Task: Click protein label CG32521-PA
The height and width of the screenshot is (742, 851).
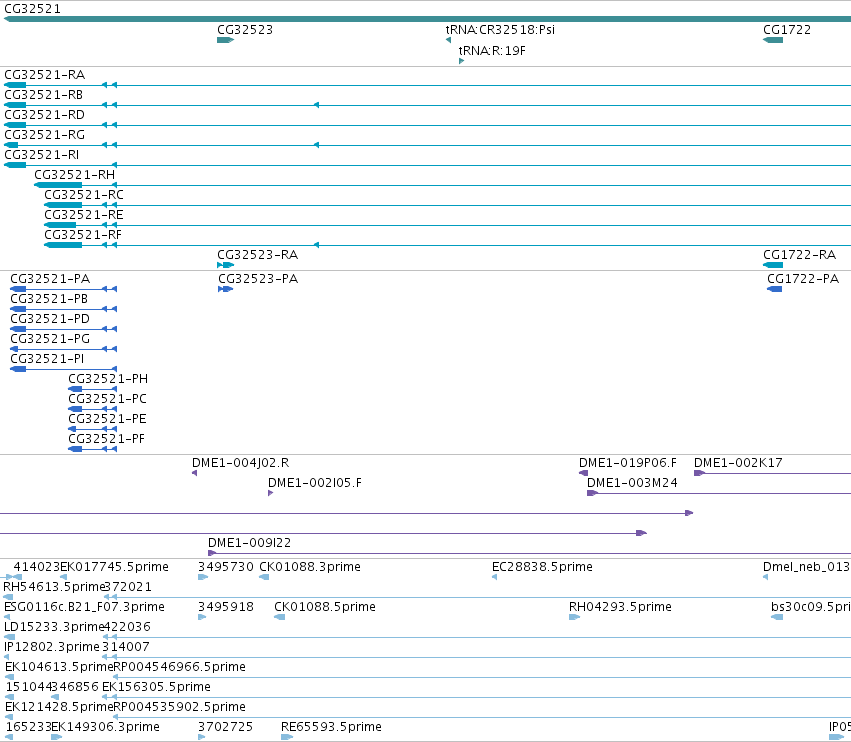Action: pyautogui.click(x=50, y=278)
